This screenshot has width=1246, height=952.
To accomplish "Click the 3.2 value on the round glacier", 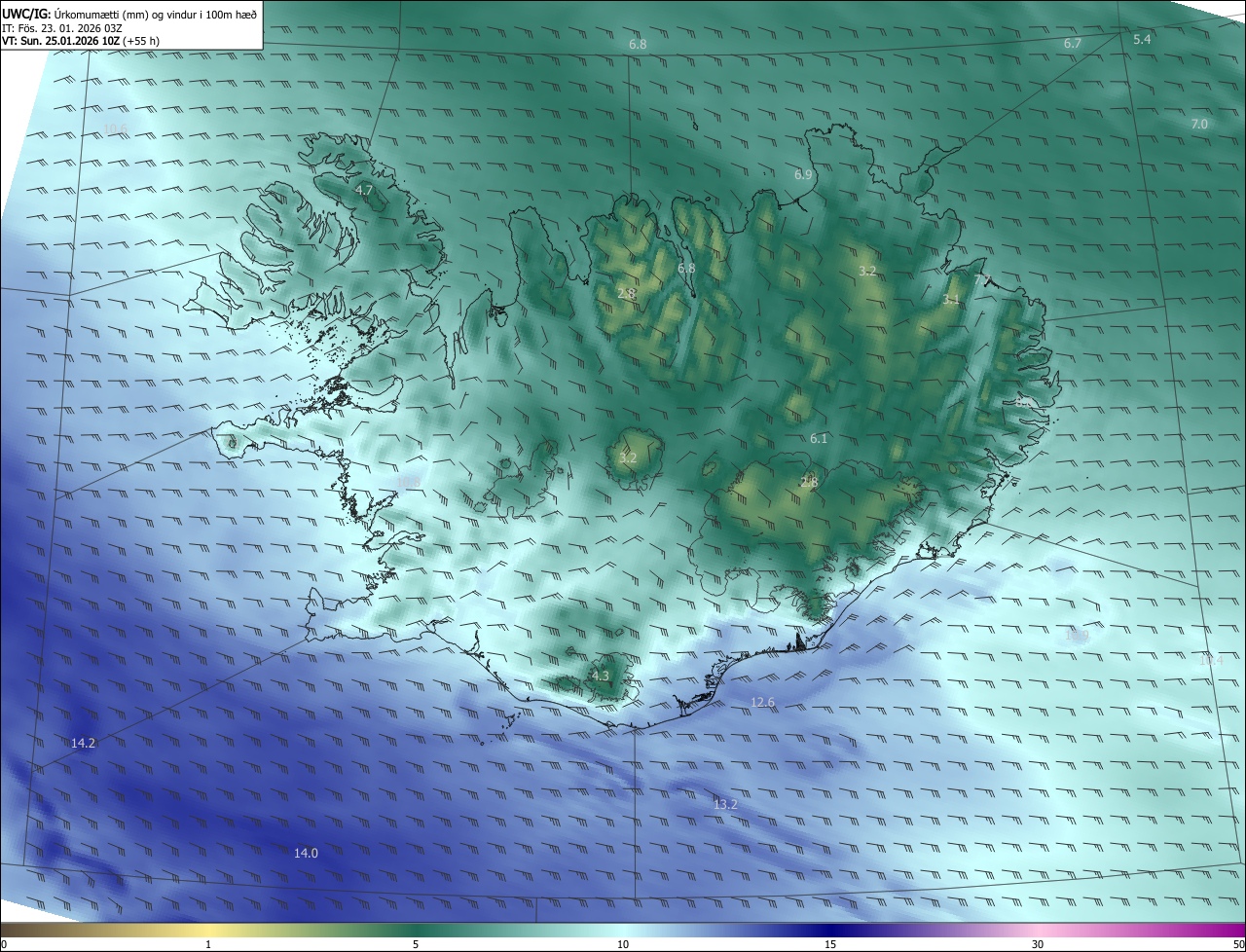I will coord(628,458).
